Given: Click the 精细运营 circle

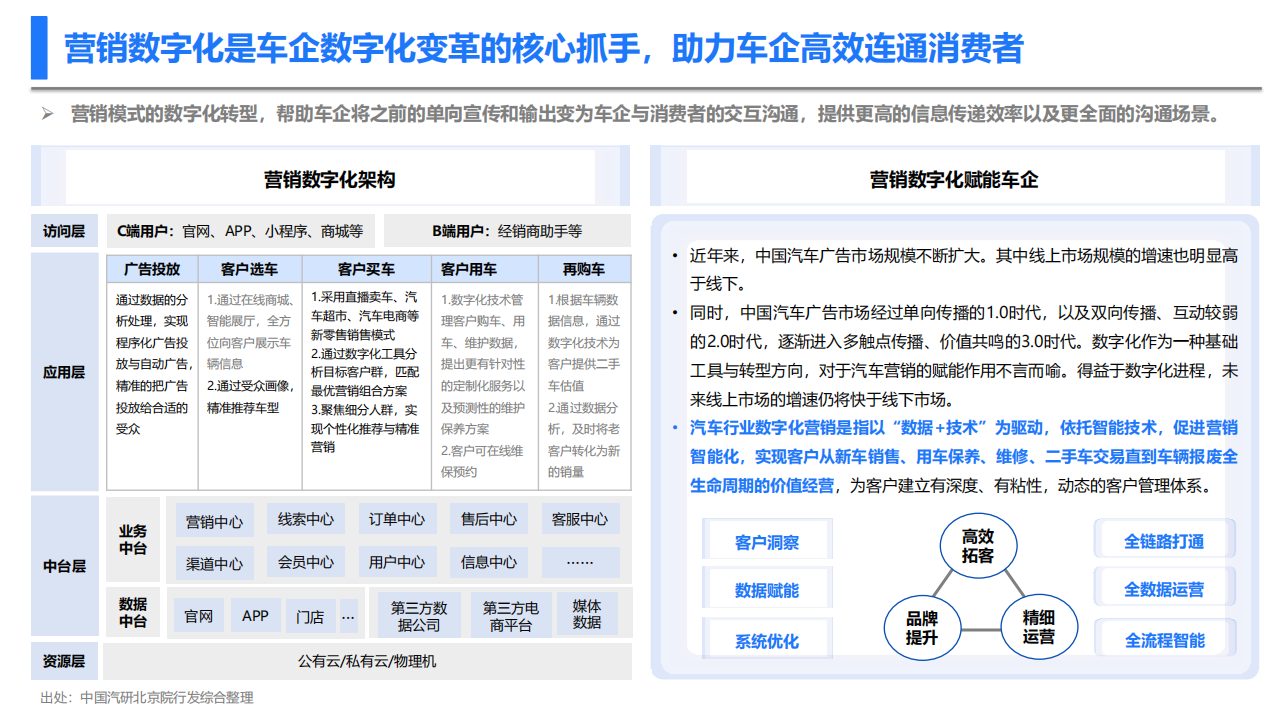Looking at the screenshot, I should click(x=1038, y=628).
